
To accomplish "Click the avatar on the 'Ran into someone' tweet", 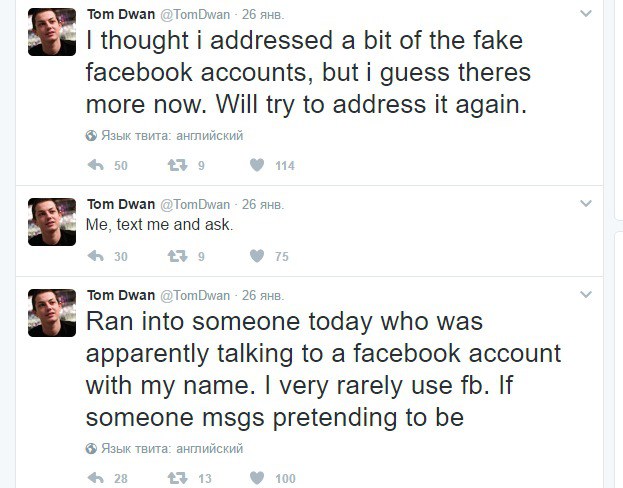I will click(x=52, y=313).
